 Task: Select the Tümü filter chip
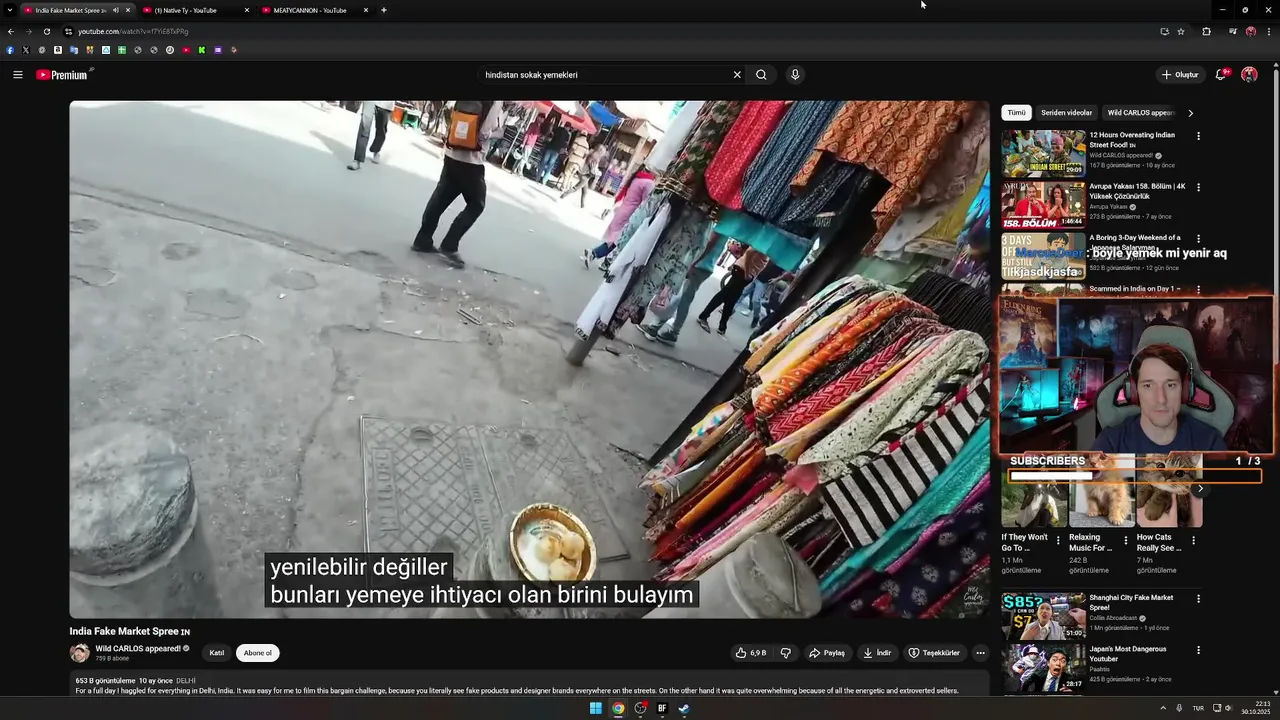[1016, 113]
